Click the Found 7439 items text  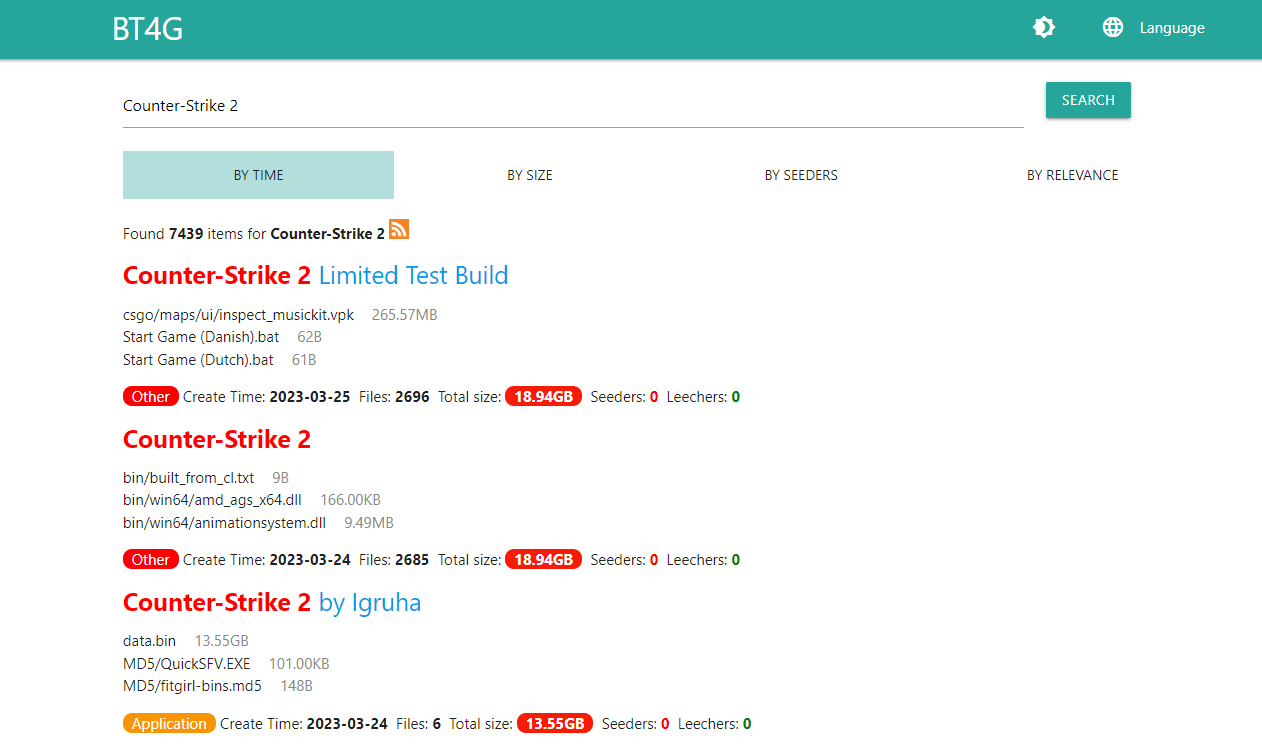(254, 234)
